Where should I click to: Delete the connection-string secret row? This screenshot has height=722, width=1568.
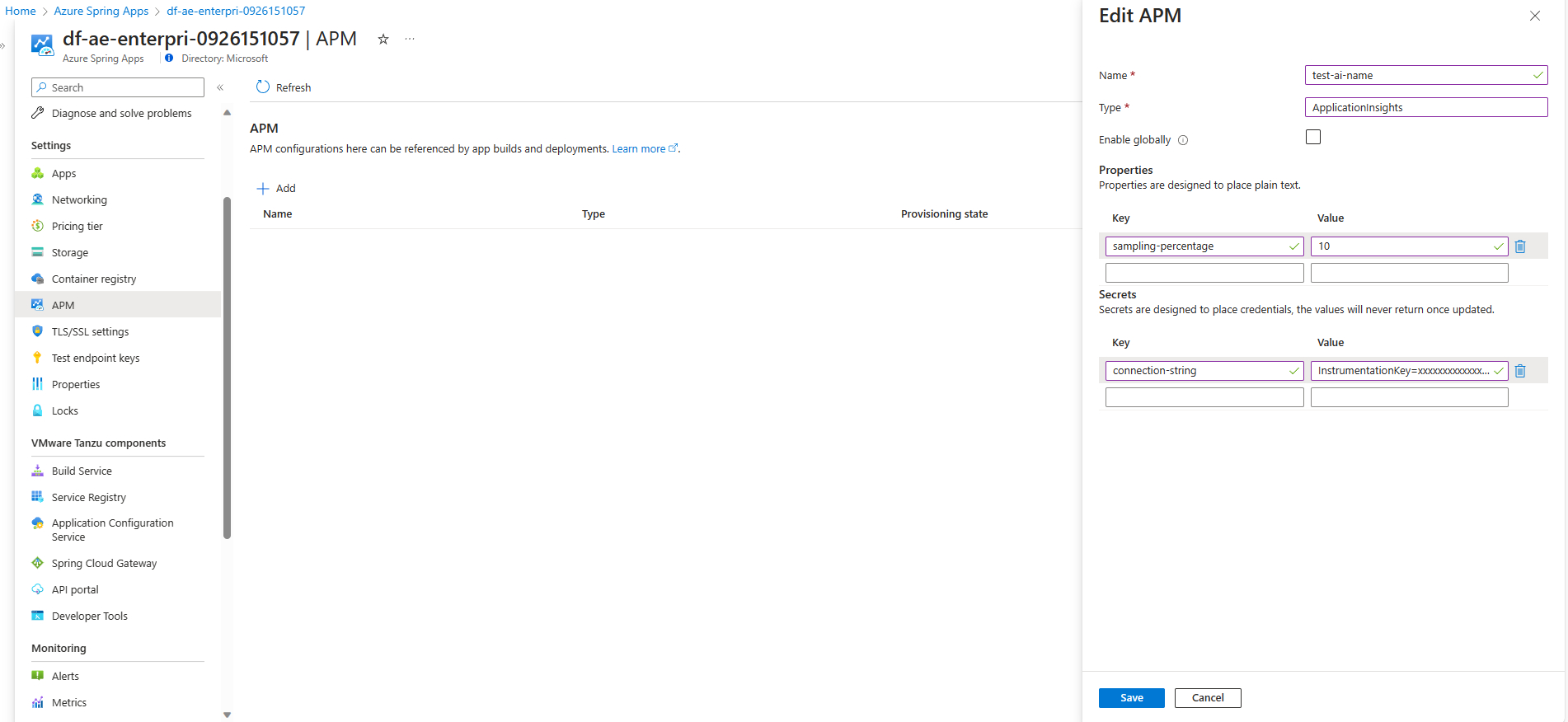[1520, 371]
